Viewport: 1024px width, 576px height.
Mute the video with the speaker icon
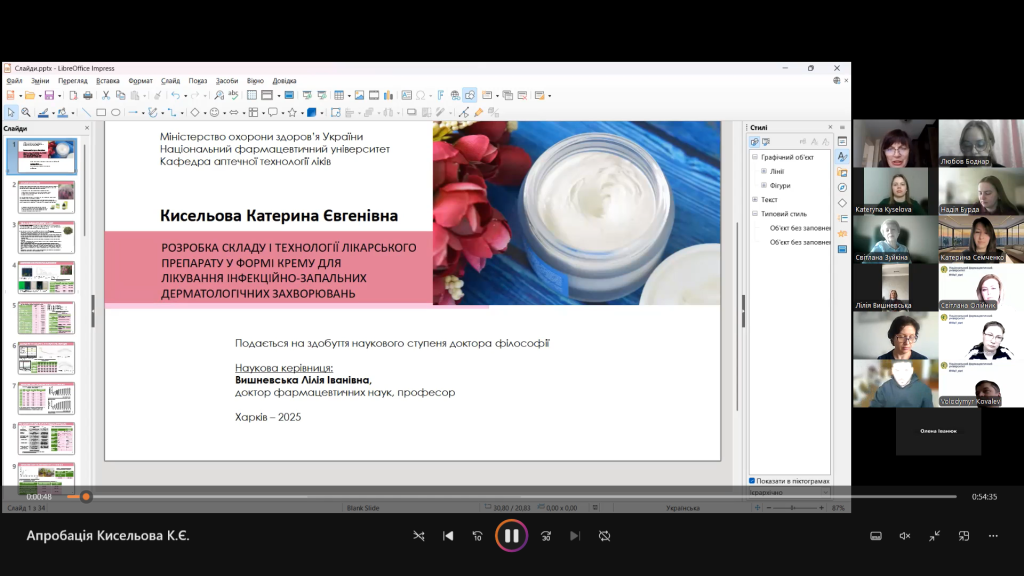coord(904,536)
